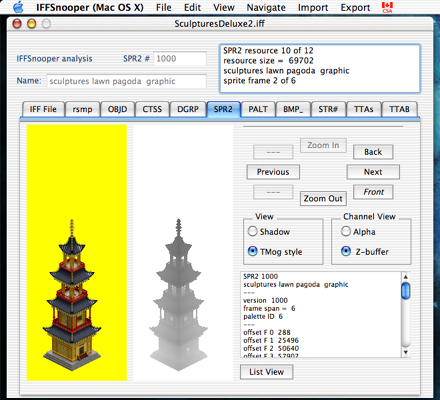
Task: Switch to the PALT tab
Action: [258, 109]
